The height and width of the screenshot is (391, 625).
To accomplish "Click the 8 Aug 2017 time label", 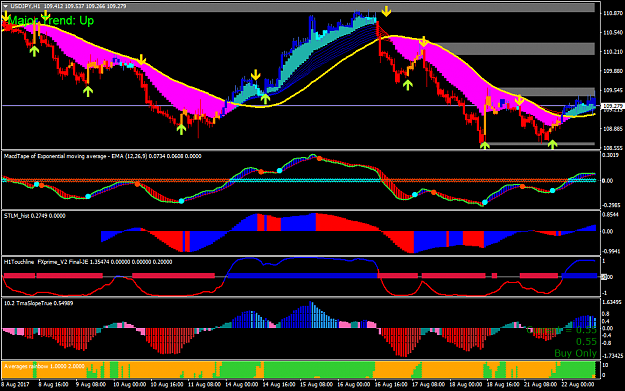I will tap(15, 384).
